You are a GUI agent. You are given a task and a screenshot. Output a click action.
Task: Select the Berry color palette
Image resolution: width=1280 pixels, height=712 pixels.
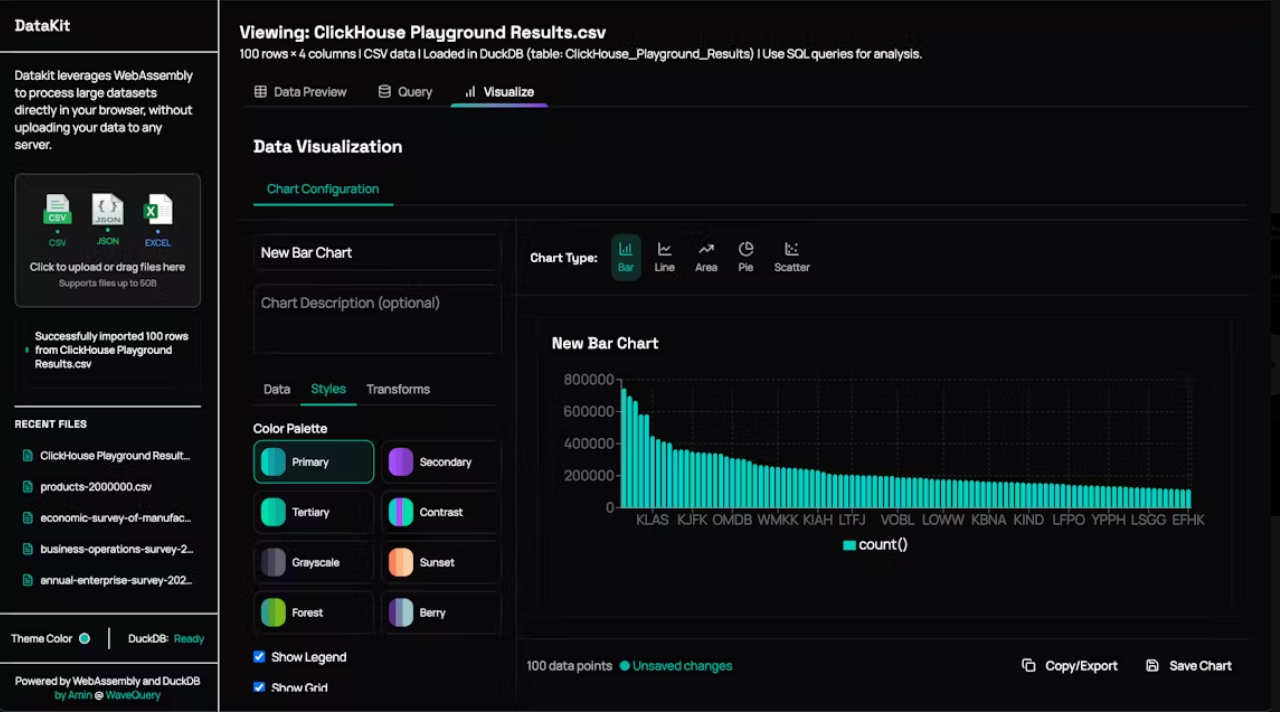(440, 612)
